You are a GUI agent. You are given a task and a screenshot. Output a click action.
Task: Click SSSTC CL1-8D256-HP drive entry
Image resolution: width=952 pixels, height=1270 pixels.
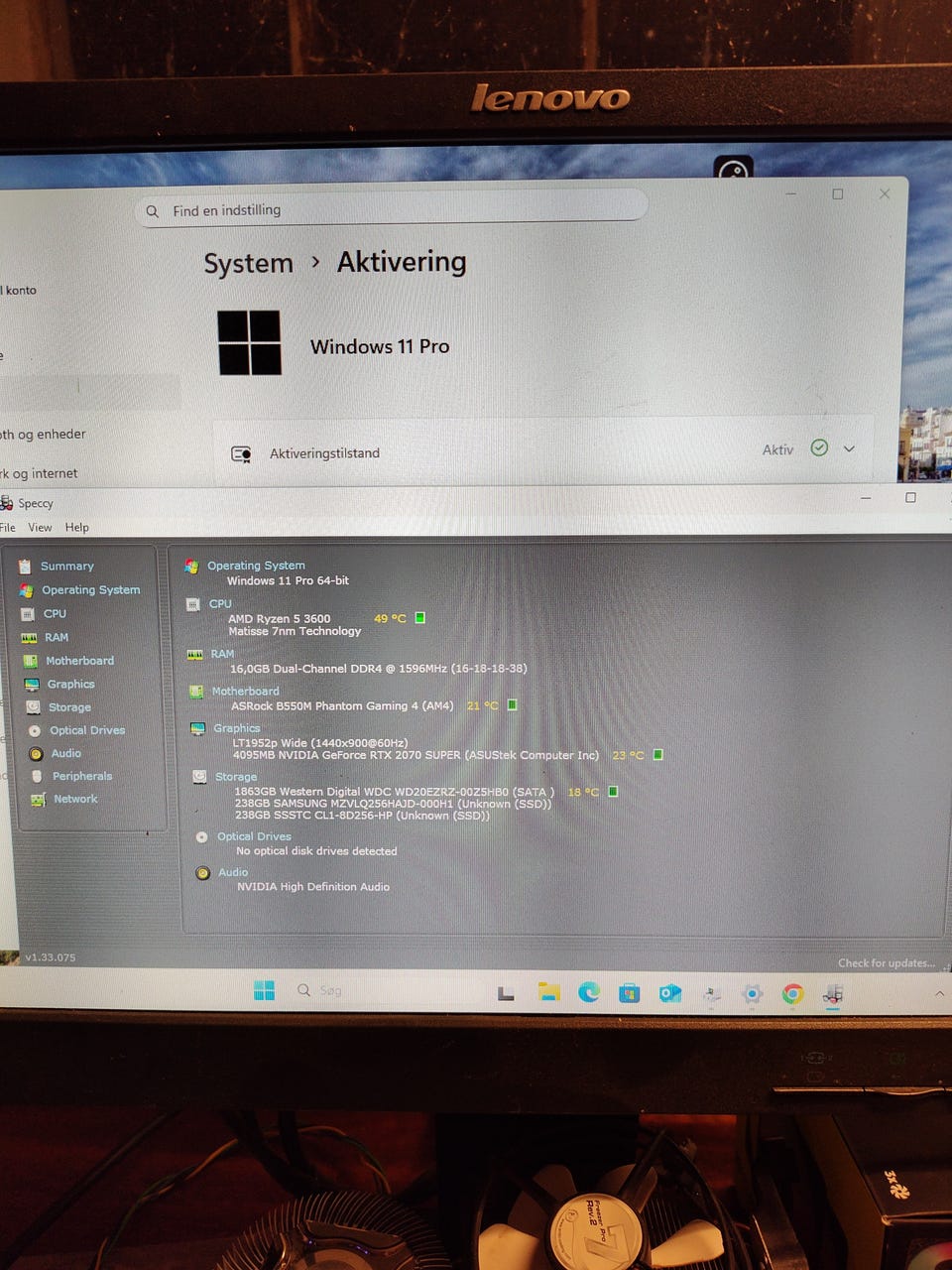click(362, 816)
